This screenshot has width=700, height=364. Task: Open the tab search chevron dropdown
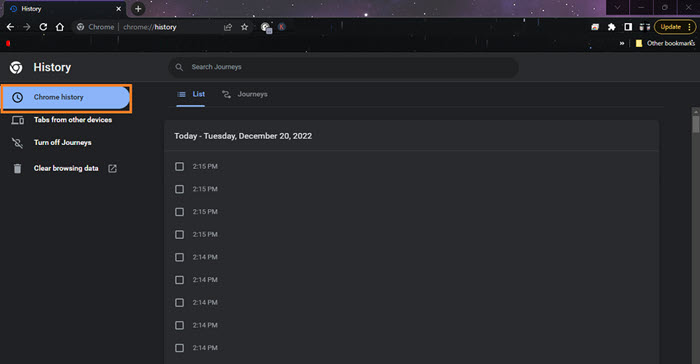[617, 8]
